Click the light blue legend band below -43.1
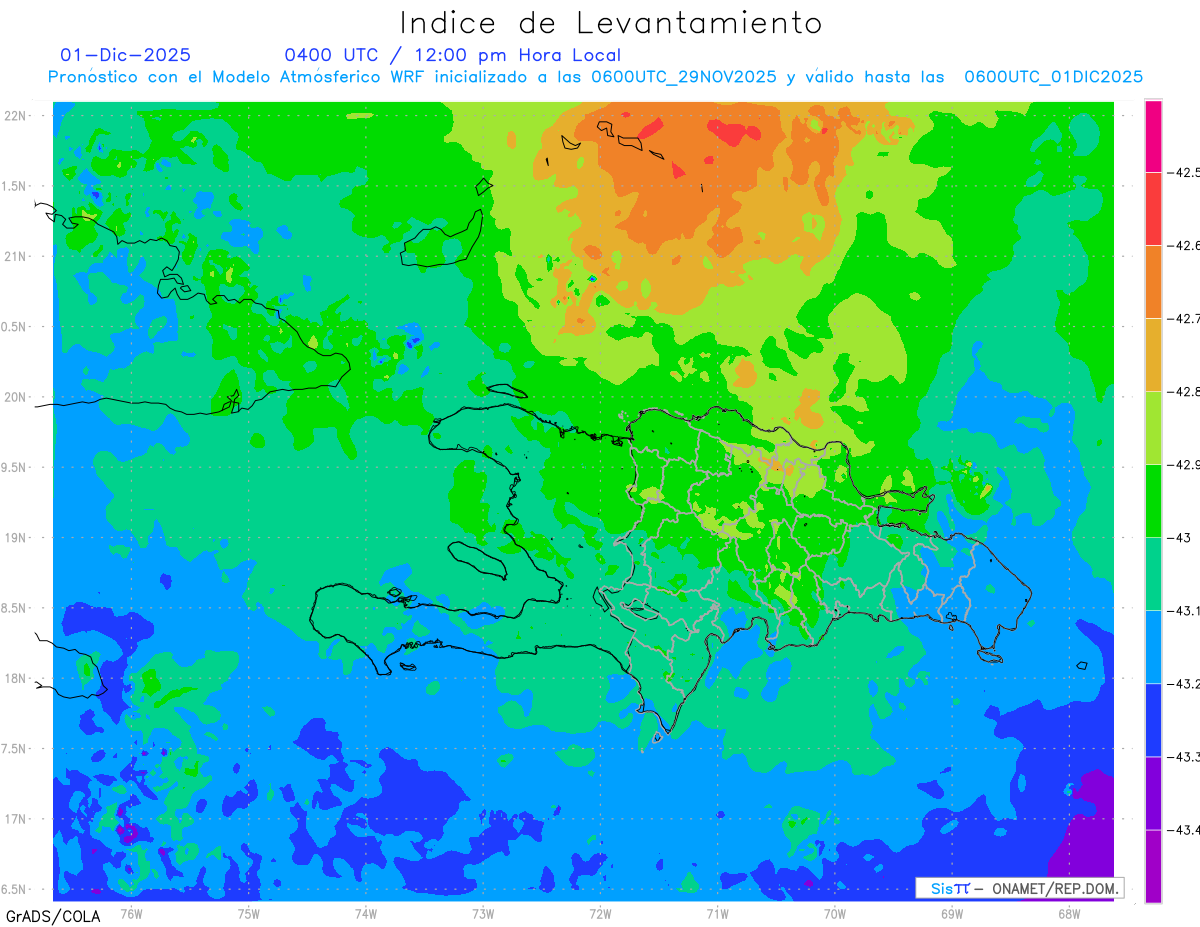Screen dimensions: 1200x927 coord(1153,647)
